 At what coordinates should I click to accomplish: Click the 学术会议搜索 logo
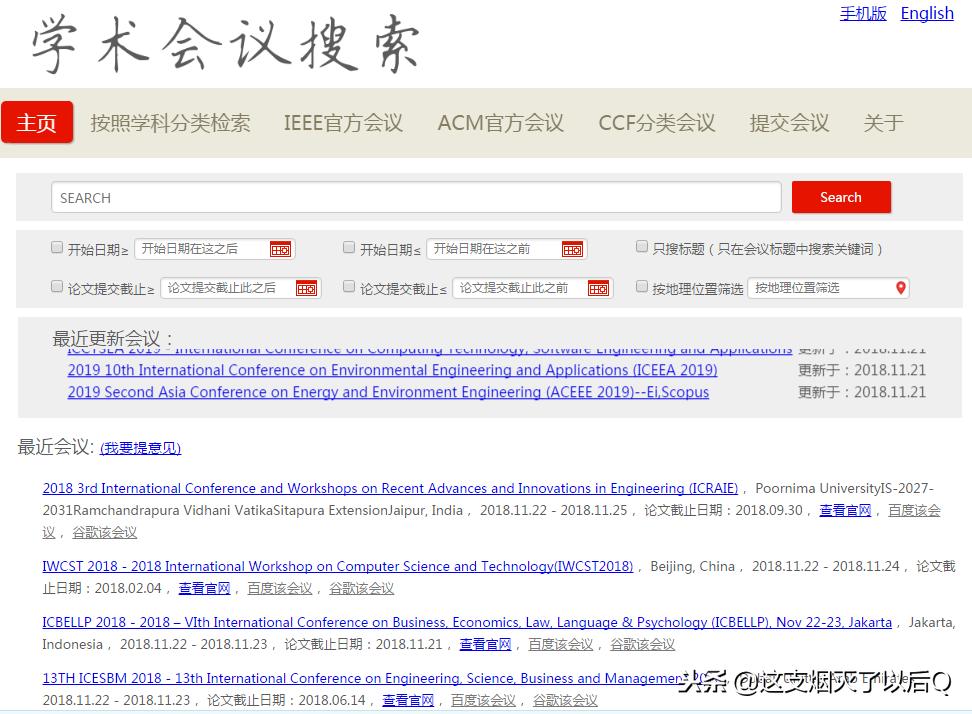click(x=220, y=44)
